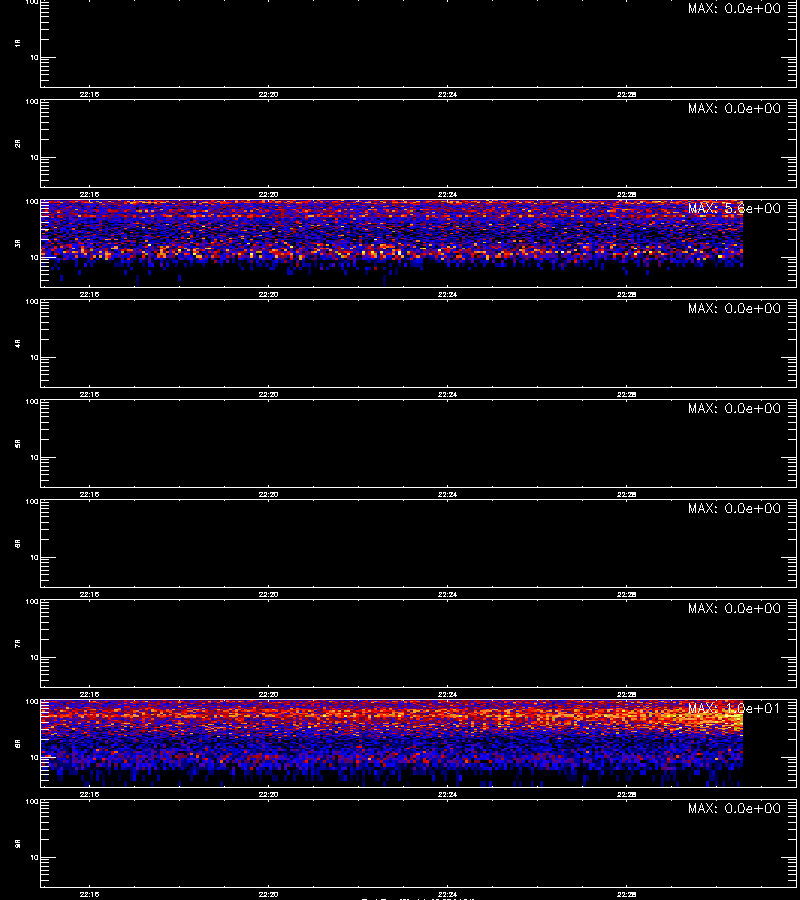Viewport: 800px width, 900px height.
Task: Click the 22:16 tick label under panel 2R
Action: pos(89,195)
